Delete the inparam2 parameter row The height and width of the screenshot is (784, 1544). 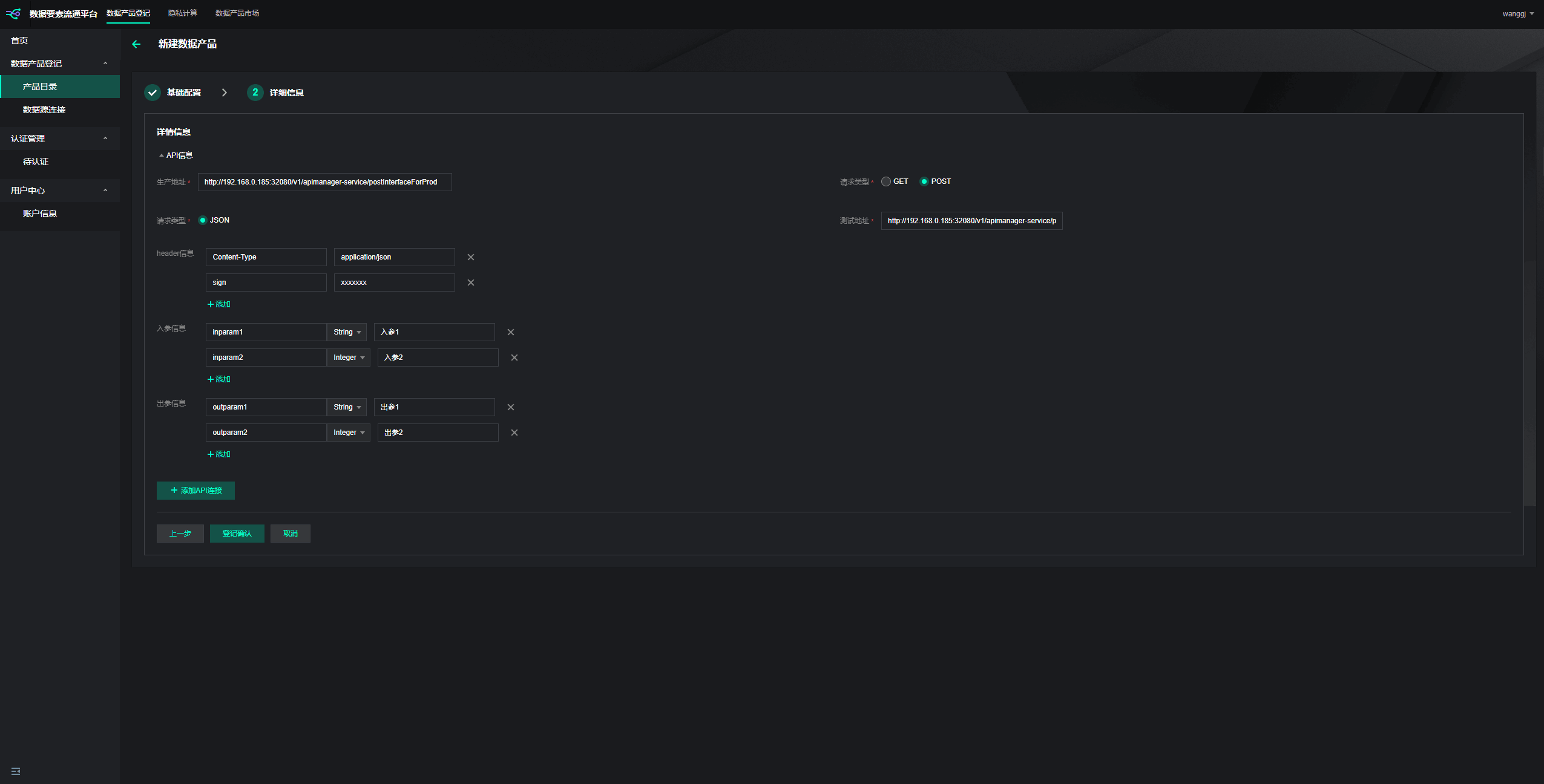click(514, 358)
